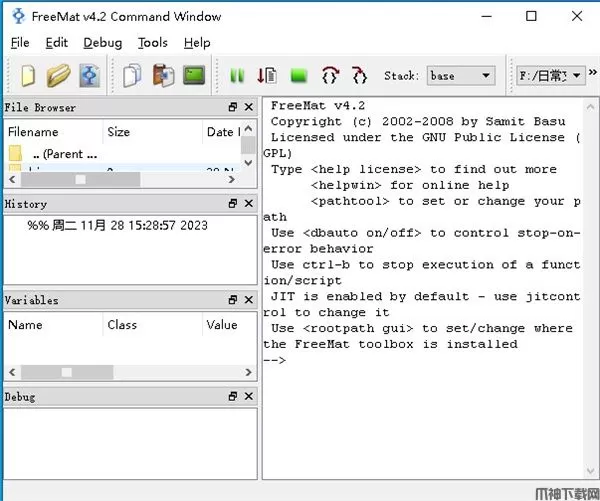Viewport: 600px width, 501px height.
Task: Click the FreeMat logo in title bar
Action: coord(18,16)
